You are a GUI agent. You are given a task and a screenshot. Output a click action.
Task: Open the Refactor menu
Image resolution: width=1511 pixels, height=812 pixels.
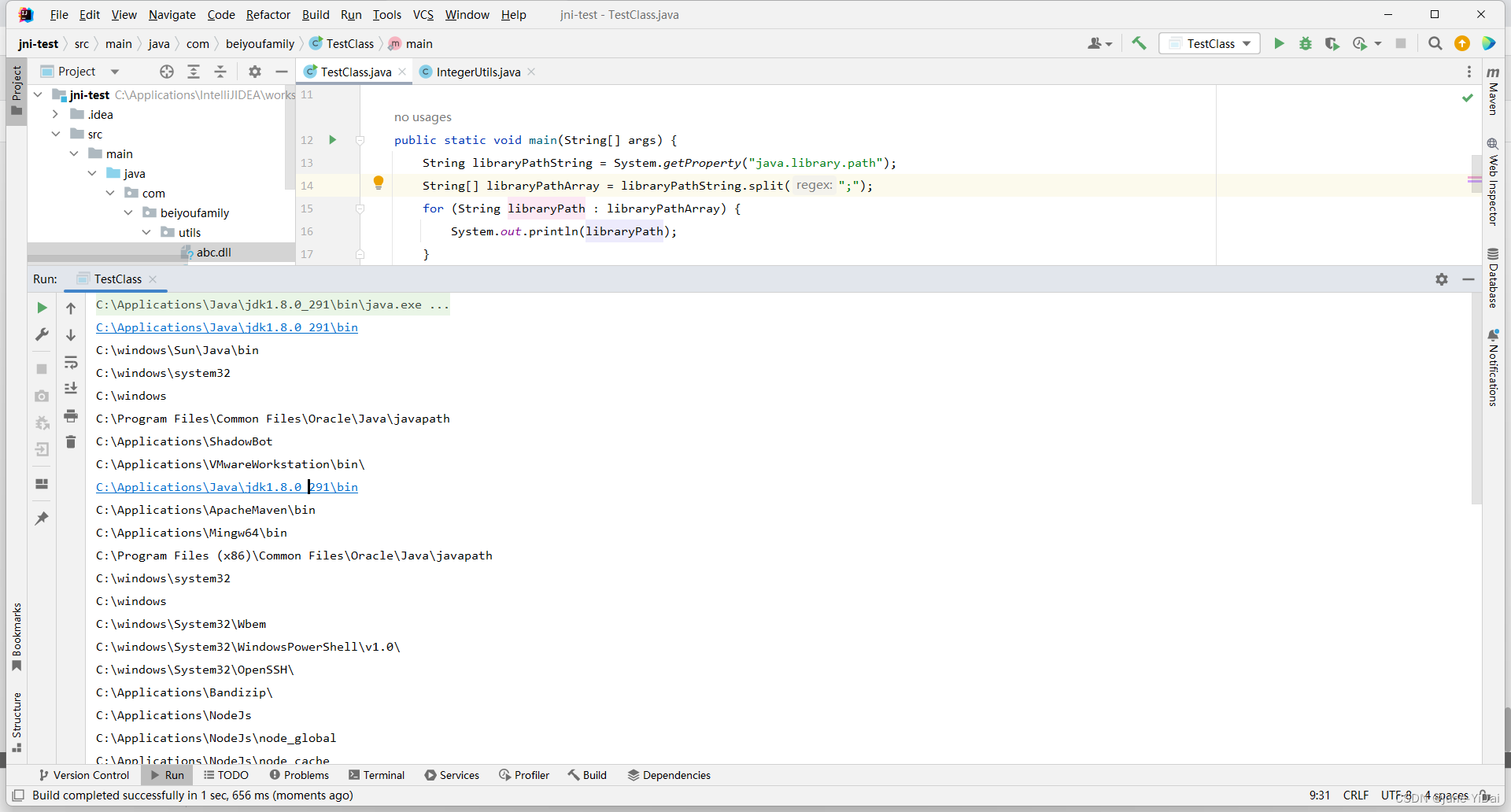268,14
